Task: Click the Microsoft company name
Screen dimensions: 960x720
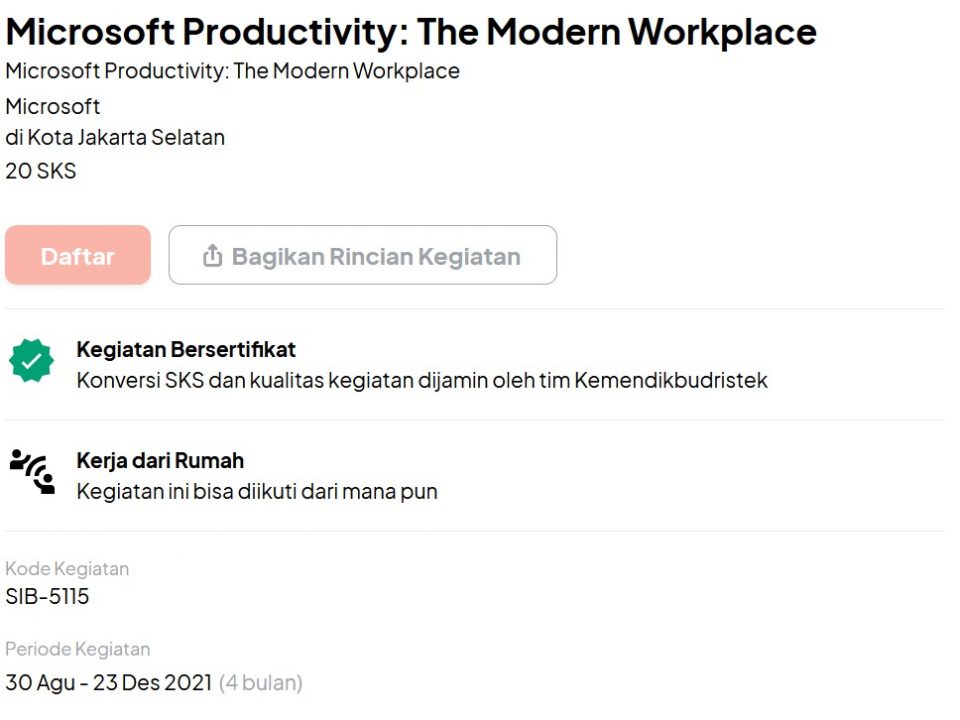Action: click(x=53, y=107)
